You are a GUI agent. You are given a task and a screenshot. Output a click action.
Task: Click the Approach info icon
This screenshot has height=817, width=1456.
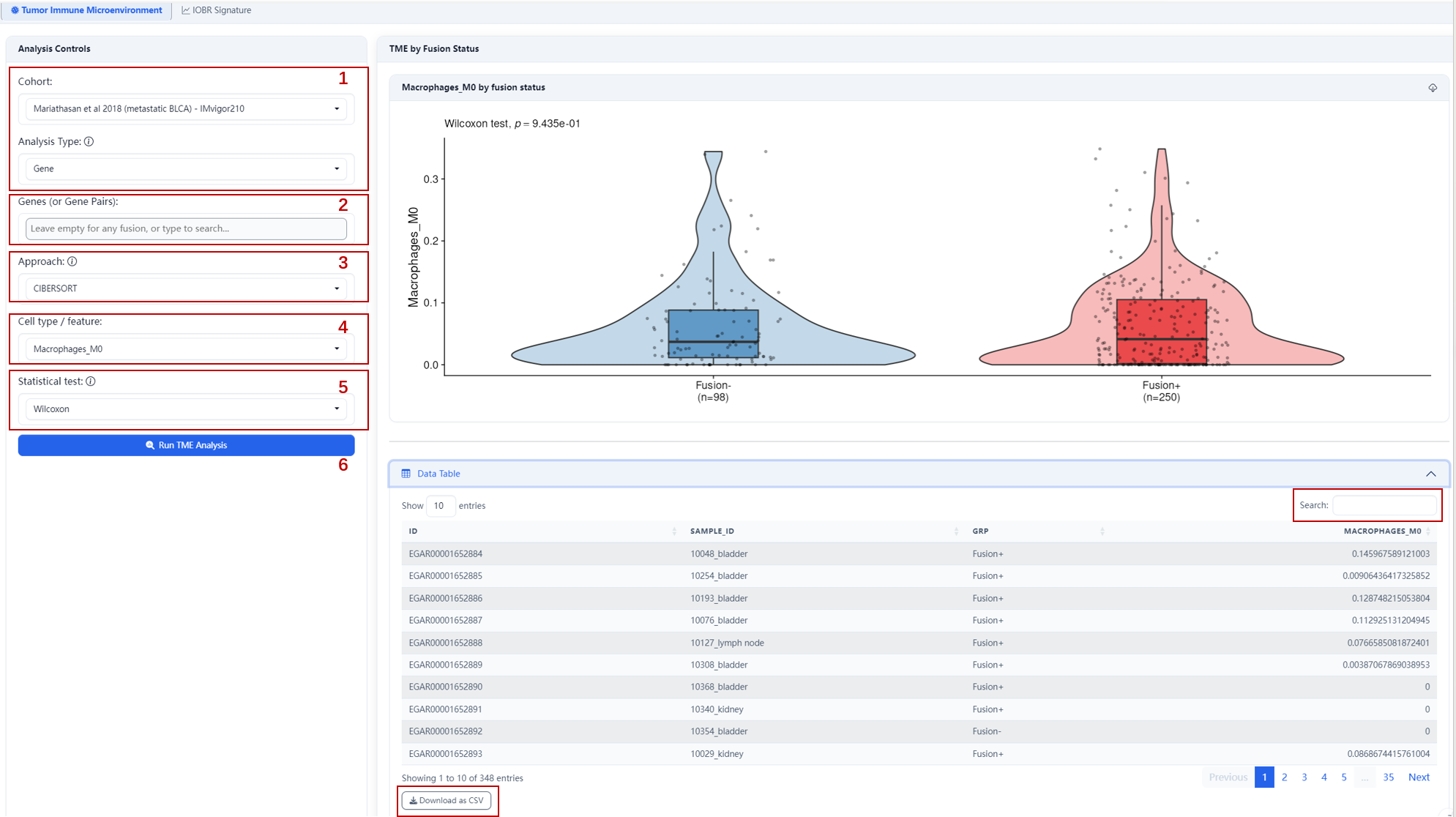[x=72, y=261]
